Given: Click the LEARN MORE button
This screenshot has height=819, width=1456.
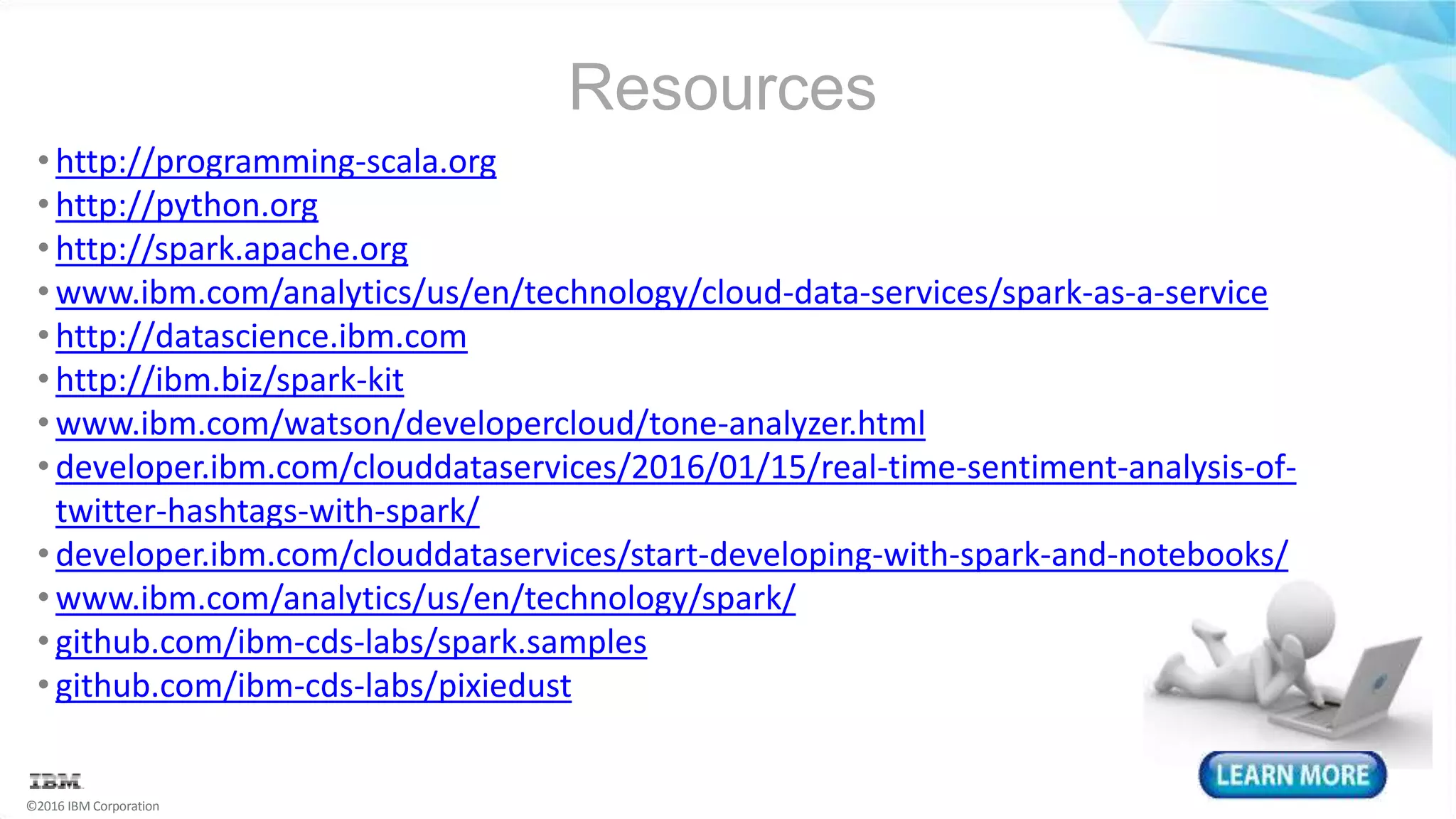Looking at the screenshot, I should [x=1292, y=775].
